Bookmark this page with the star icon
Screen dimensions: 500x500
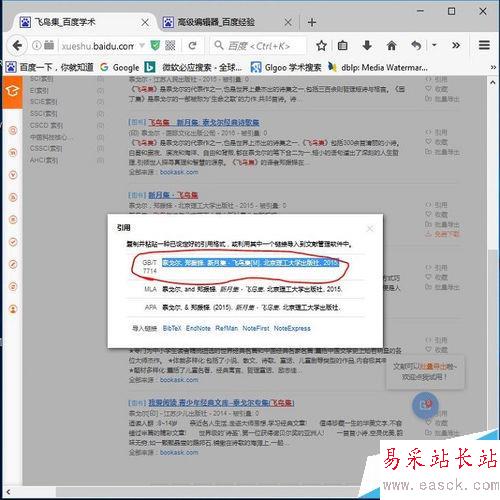click(x=321, y=45)
